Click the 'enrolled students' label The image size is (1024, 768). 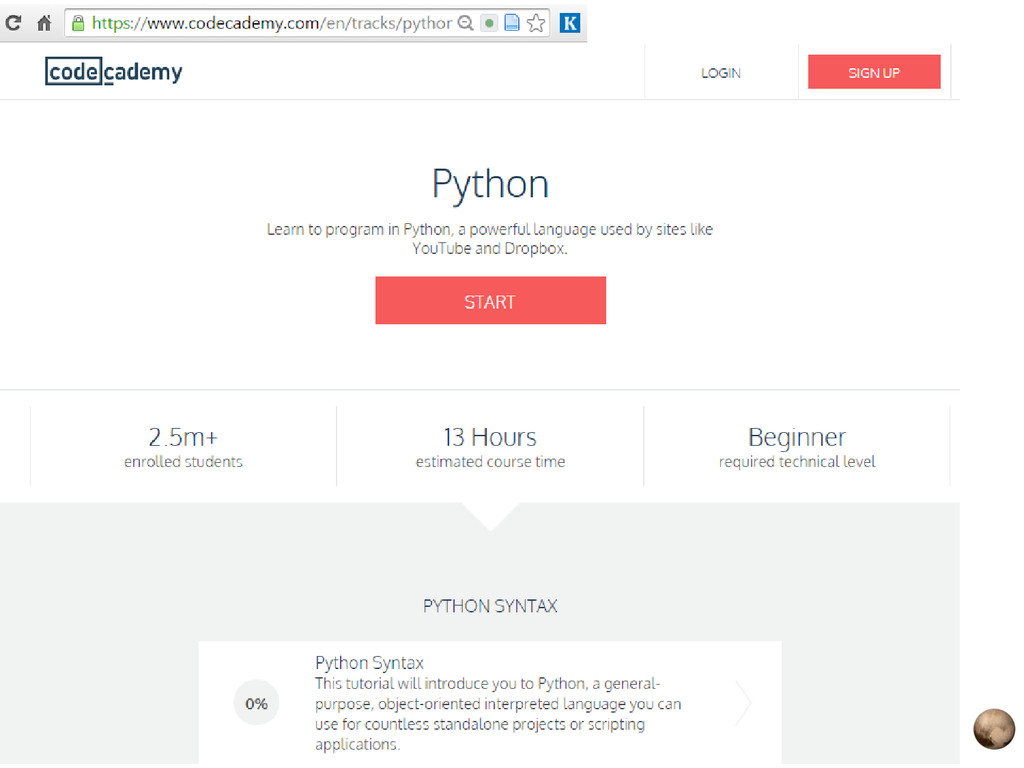tap(184, 462)
